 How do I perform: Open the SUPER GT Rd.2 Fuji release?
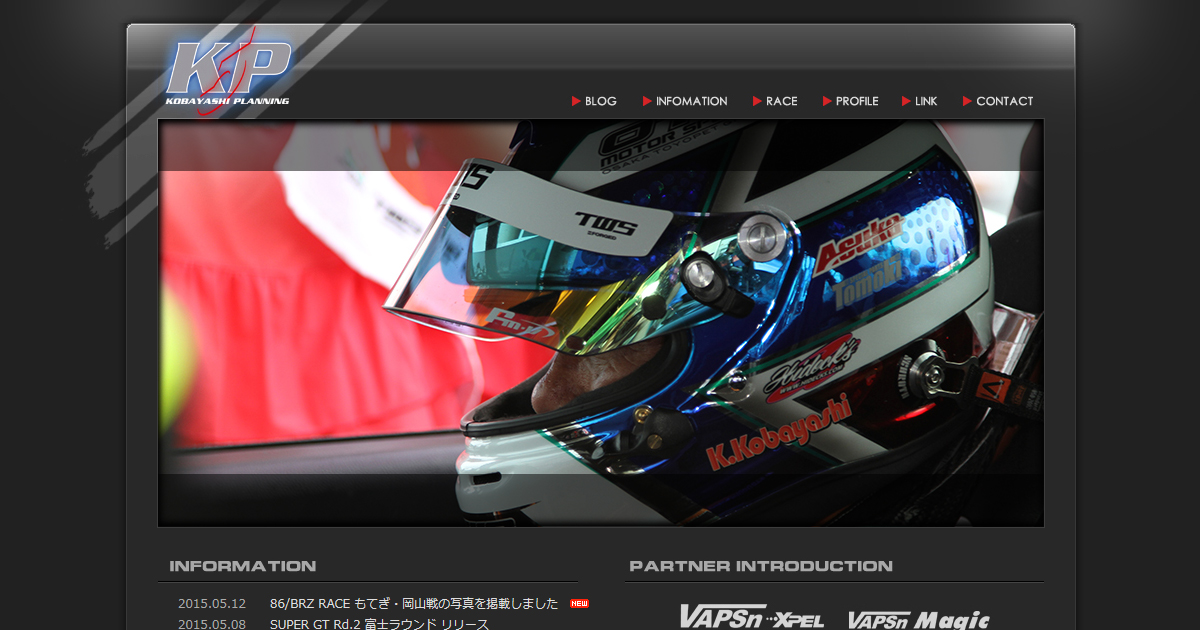coord(379,624)
